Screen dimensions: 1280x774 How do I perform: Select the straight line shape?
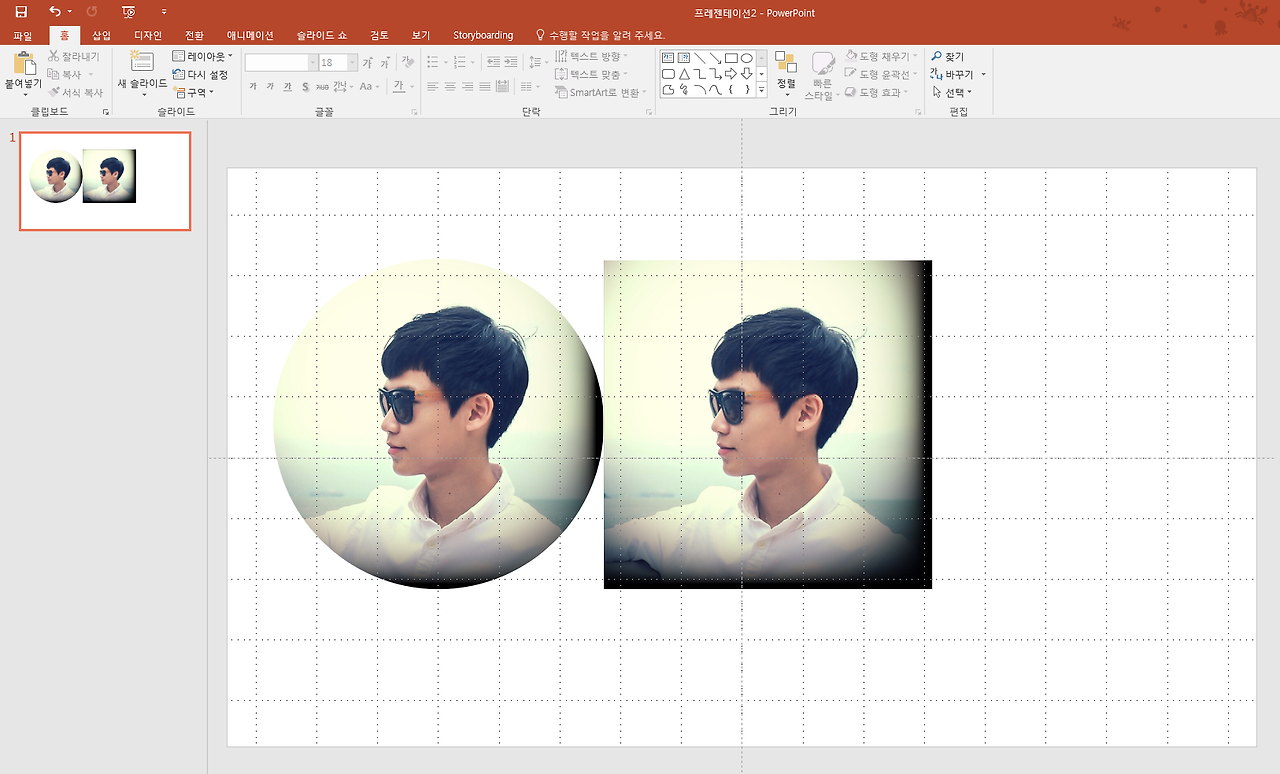pos(699,58)
